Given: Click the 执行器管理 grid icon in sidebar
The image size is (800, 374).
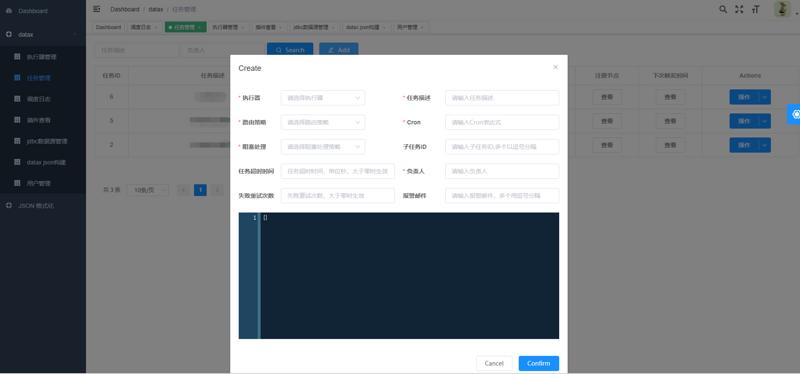Looking at the screenshot, I should pyautogui.click(x=17, y=57).
